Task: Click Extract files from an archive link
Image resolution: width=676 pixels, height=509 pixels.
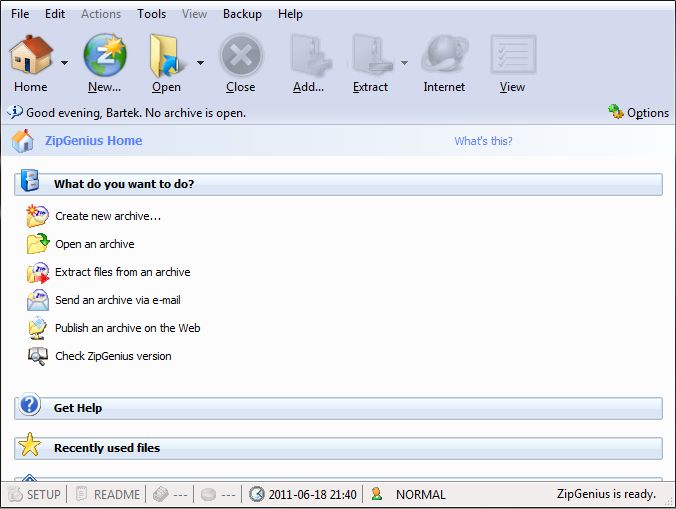Action: pyautogui.click(x=122, y=272)
